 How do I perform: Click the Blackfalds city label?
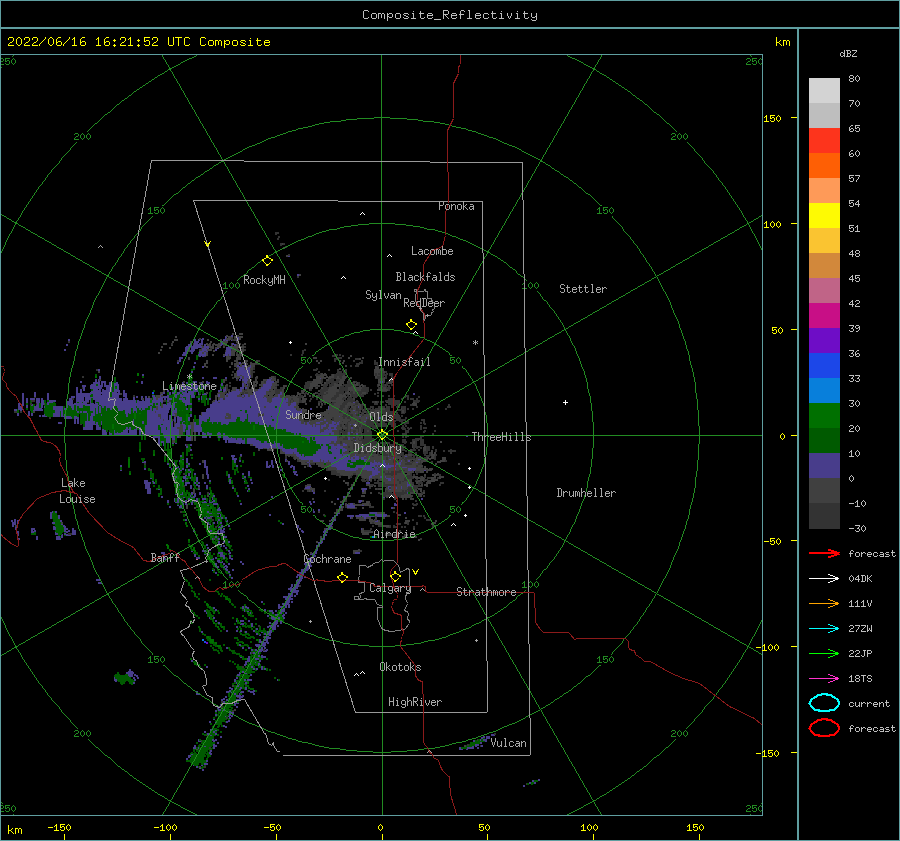(x=425, y=277)
